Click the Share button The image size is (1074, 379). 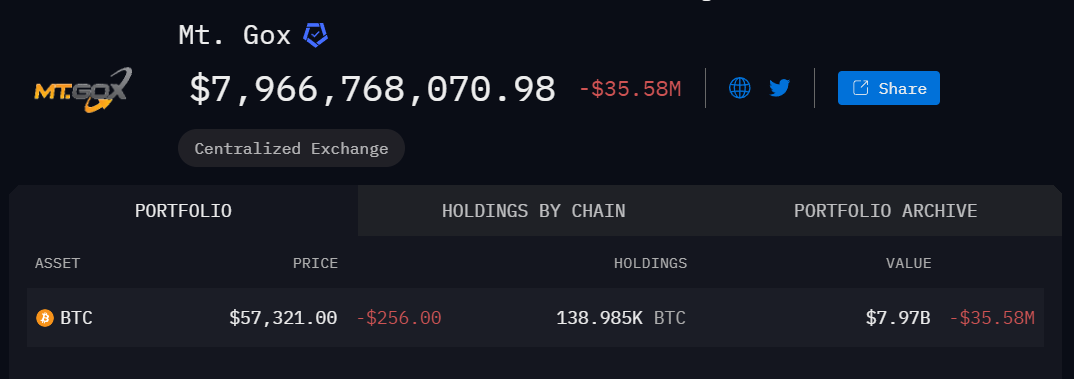click(888, 88)
